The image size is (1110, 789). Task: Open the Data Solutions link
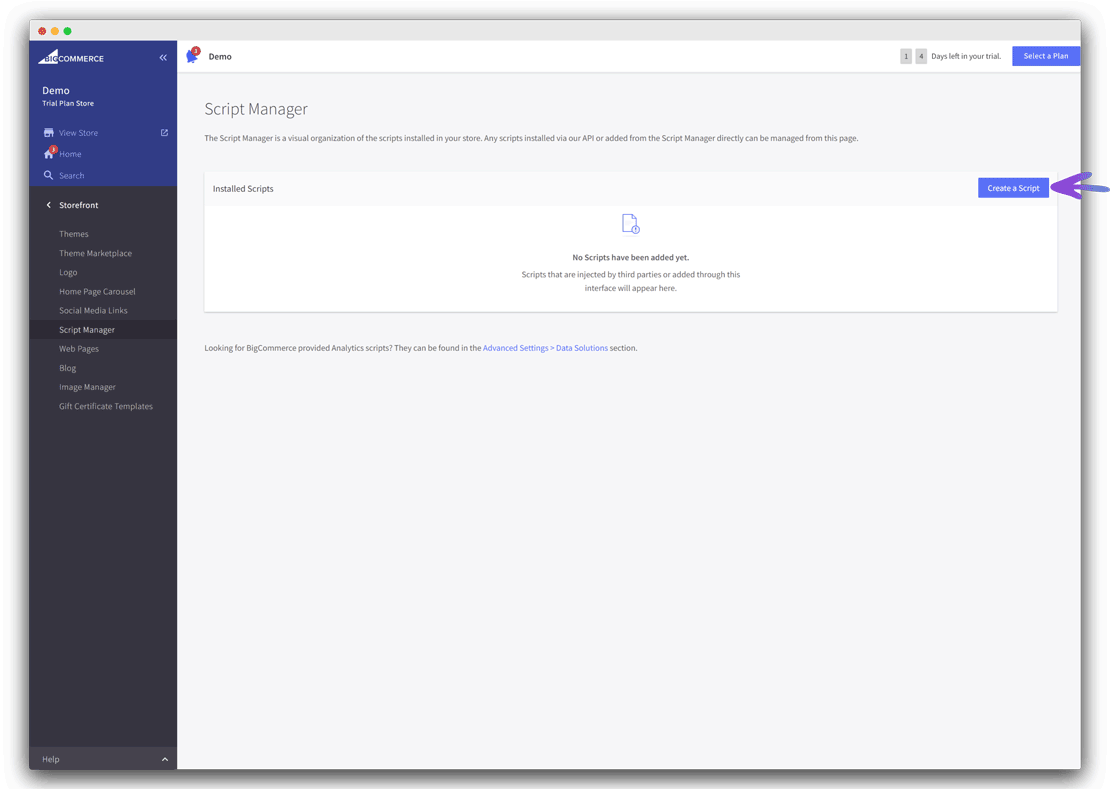point(582,347)
